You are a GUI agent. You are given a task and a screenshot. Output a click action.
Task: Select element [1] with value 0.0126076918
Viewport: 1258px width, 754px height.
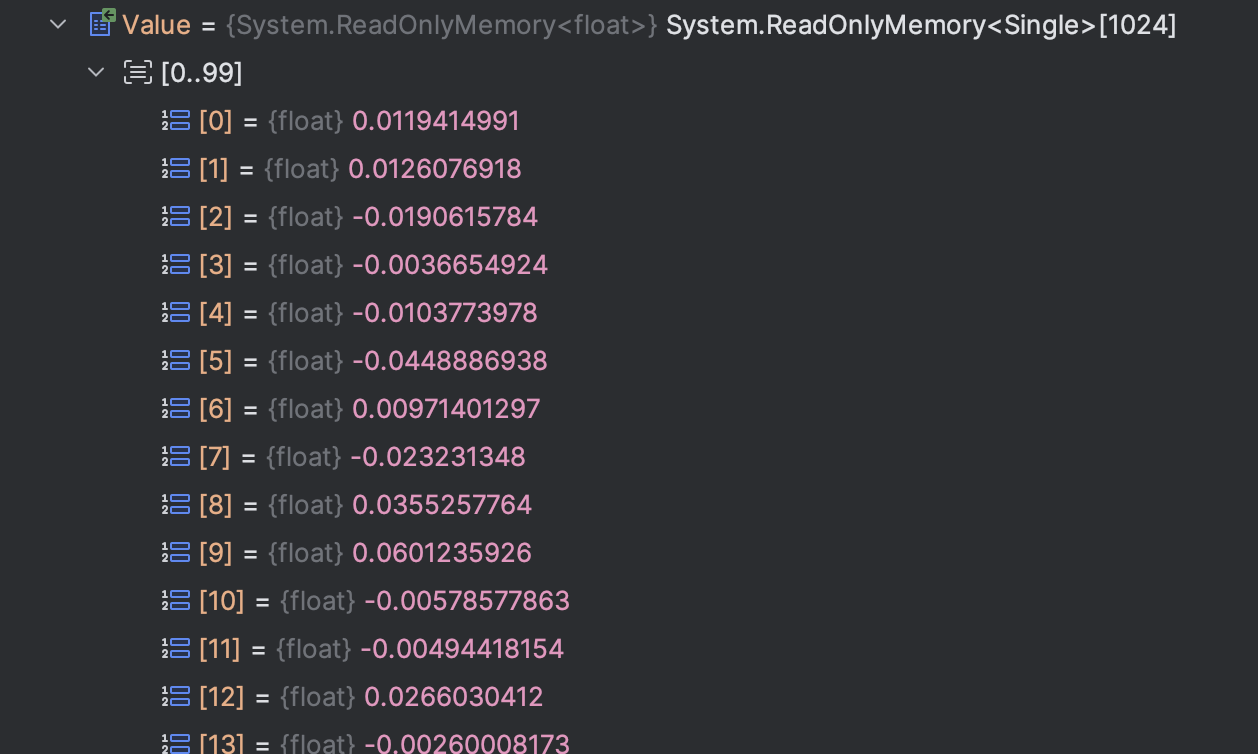tap(434, 169)
